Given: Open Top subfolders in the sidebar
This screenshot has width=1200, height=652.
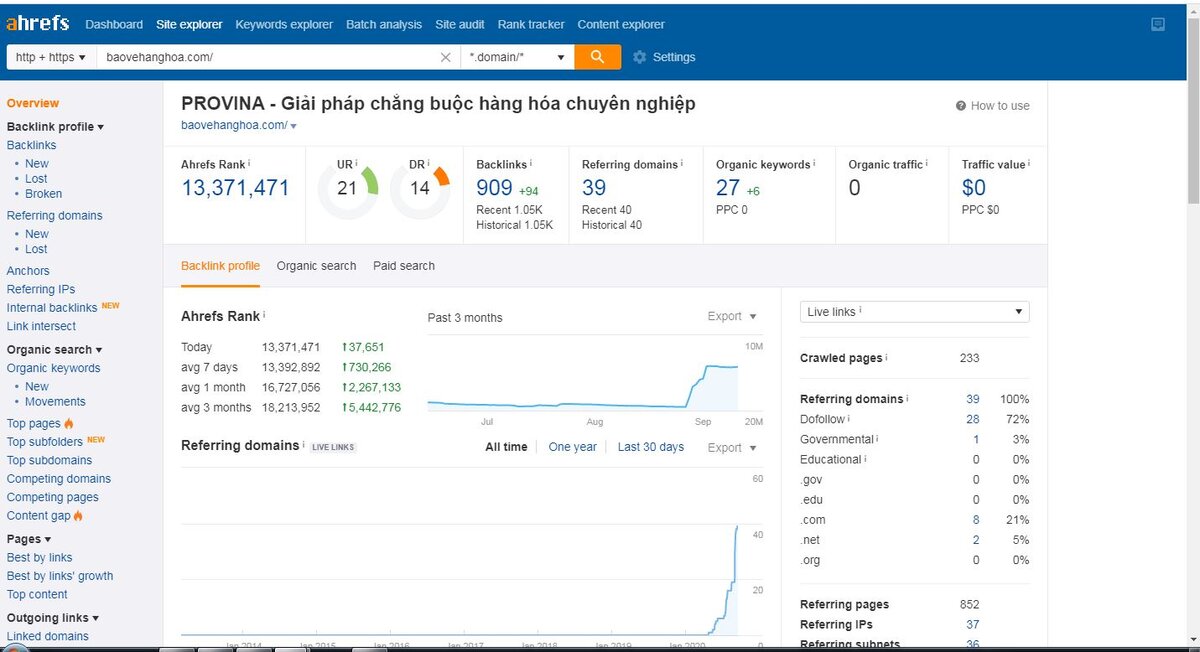Looking at the screenshot, I should coord(45,441).
